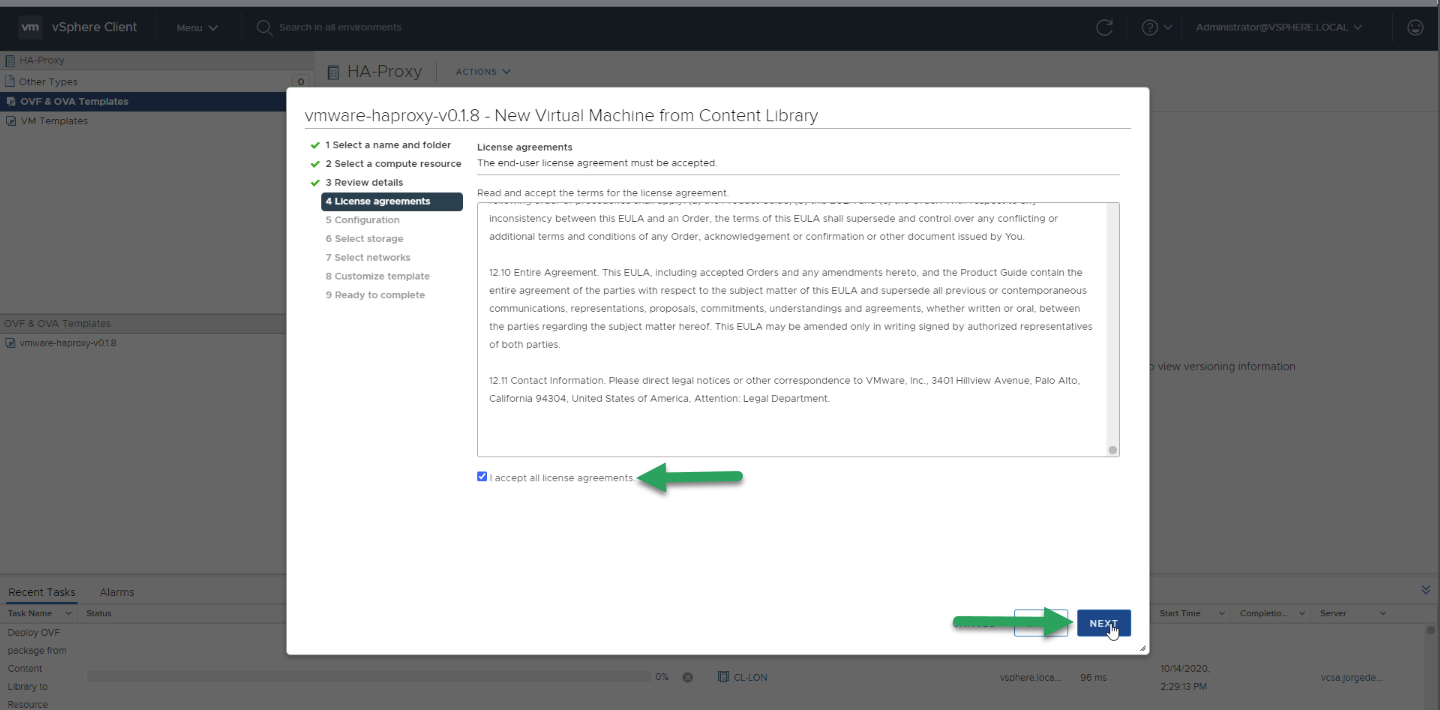Click the Status column header
1440x710 pixels.
click(99, 613)
